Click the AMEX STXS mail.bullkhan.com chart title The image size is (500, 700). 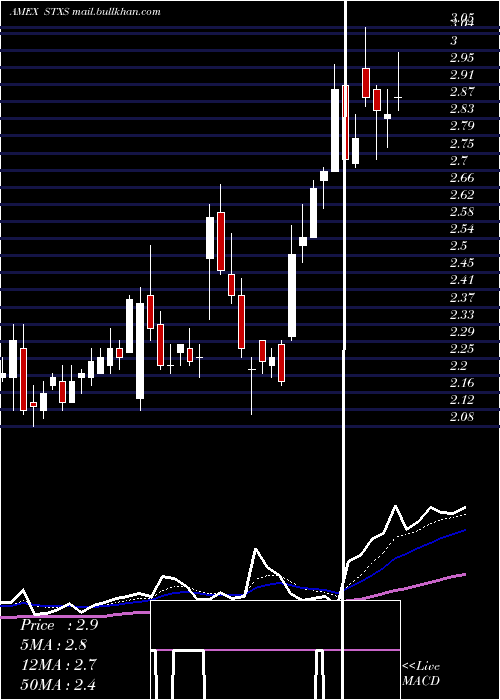pos(85,12)
